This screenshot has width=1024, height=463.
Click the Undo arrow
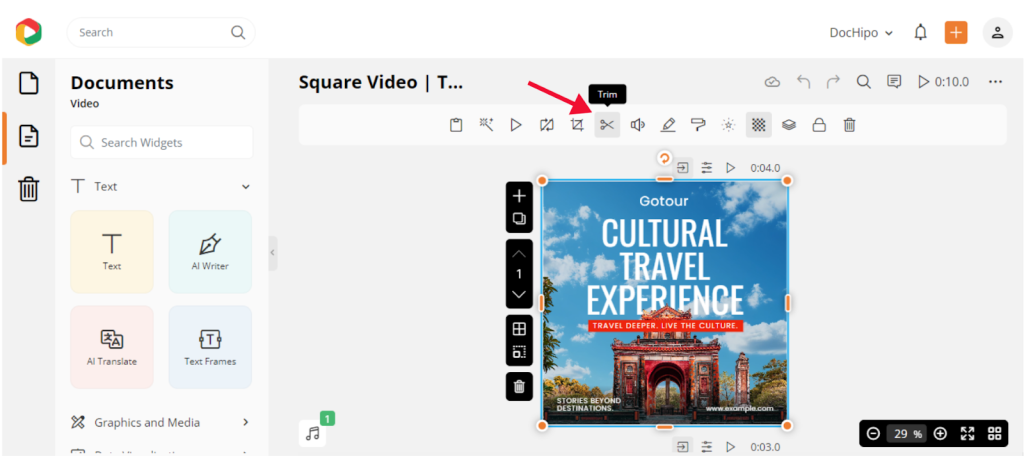[803, 82]
